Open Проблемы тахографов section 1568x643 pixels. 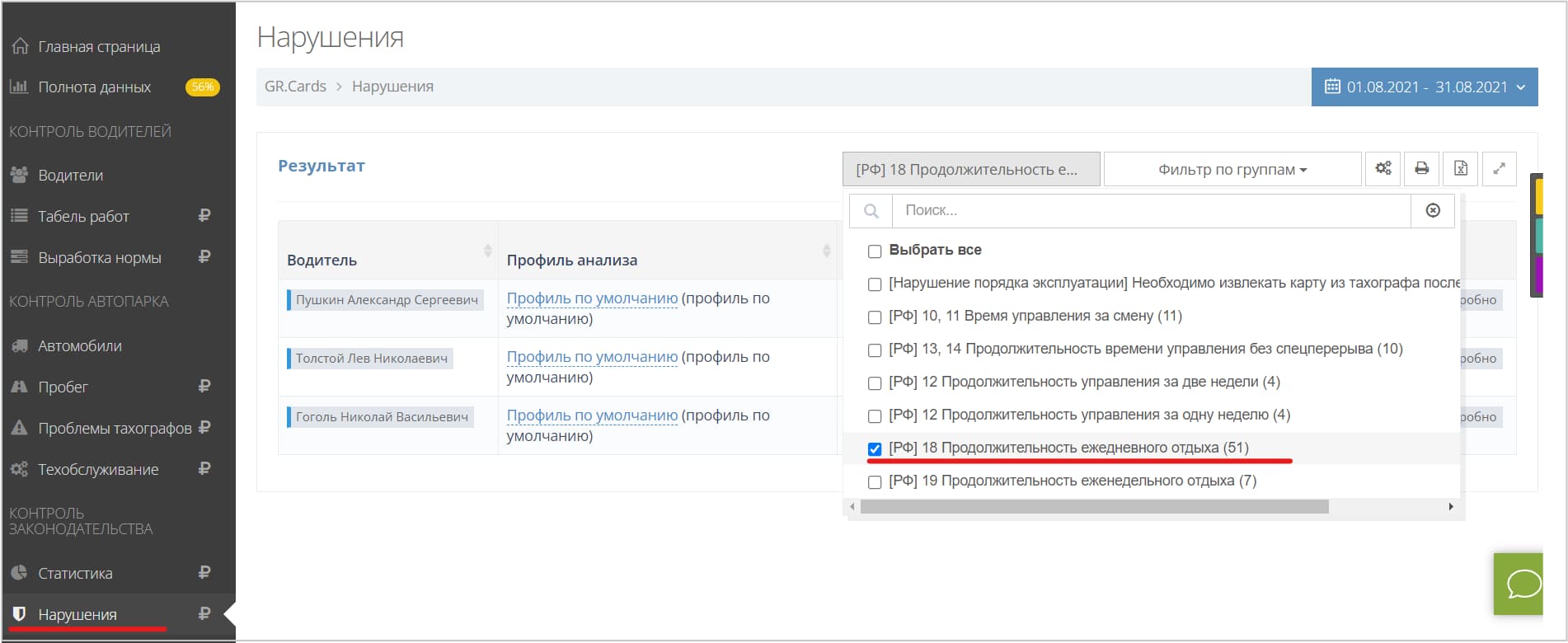(115, 428)
